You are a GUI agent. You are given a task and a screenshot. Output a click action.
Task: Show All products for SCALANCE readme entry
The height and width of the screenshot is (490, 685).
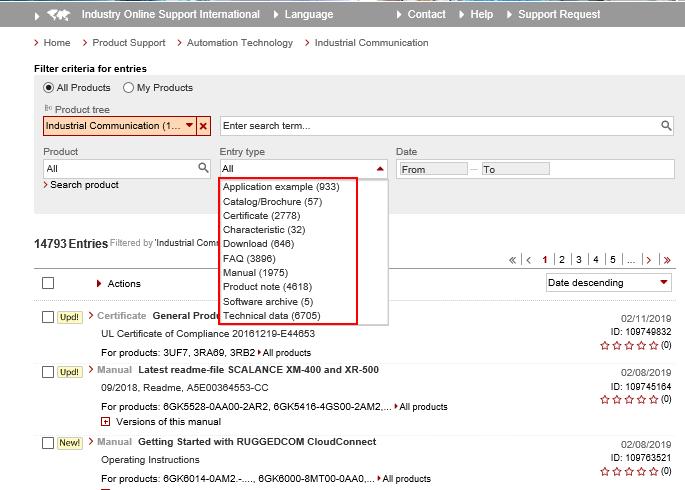(x=421, y=407)
